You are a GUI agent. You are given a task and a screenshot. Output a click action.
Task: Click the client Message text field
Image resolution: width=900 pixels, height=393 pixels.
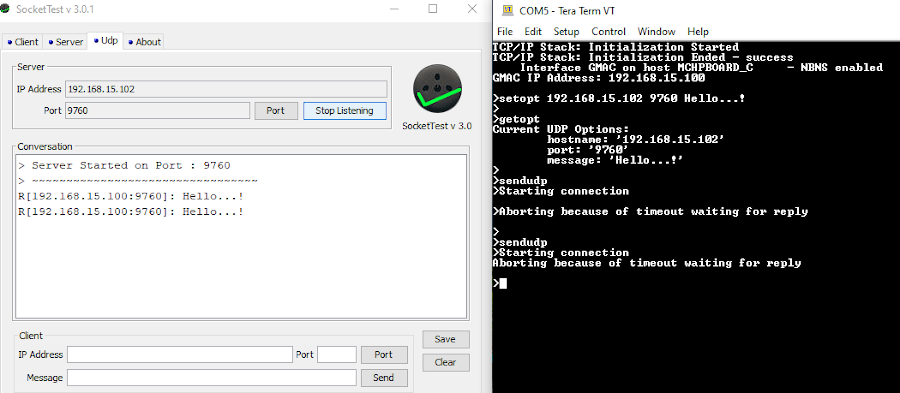pos(212,378)
